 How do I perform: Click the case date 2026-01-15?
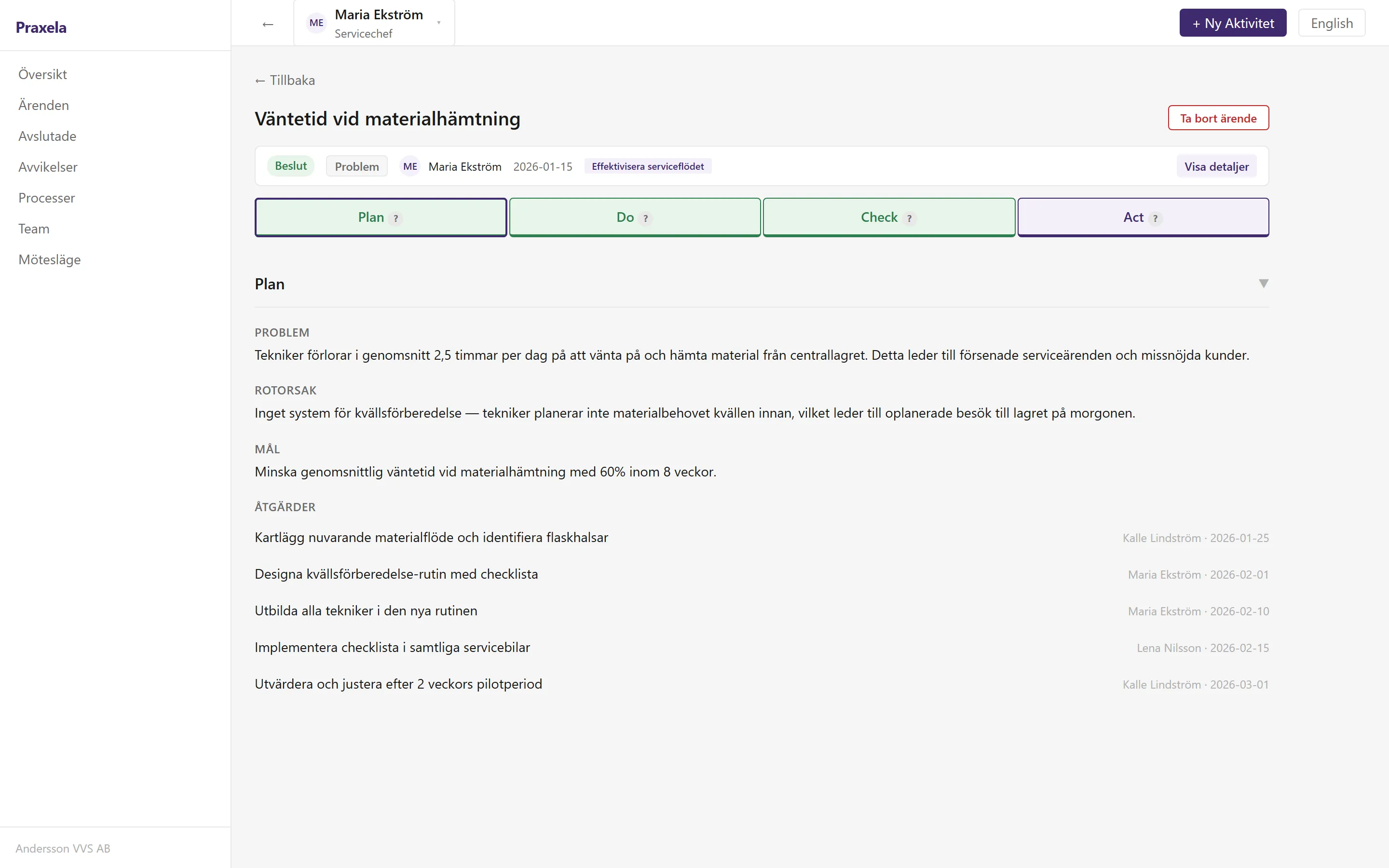(543, 166)
